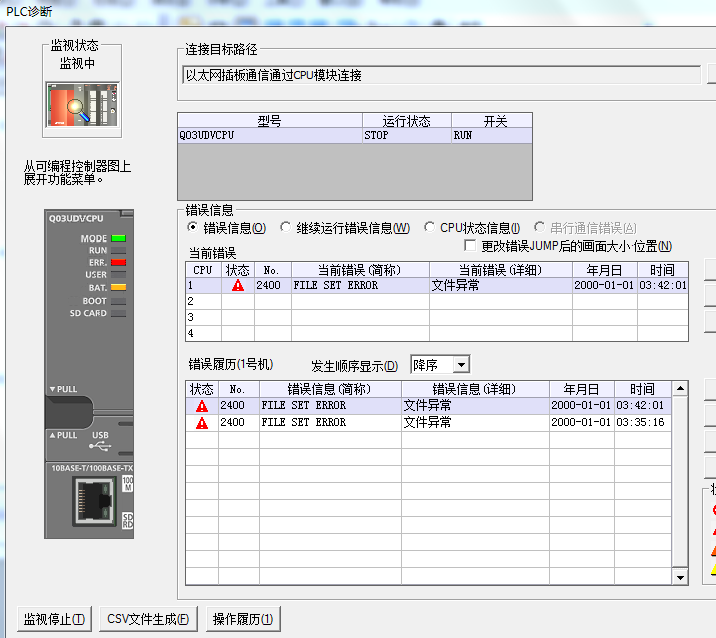Image resolution: width=716 pixels, height=638 pixels.
Task: Select the Q03UDVCPU row in module table
Action: click(x=354, y=135)
